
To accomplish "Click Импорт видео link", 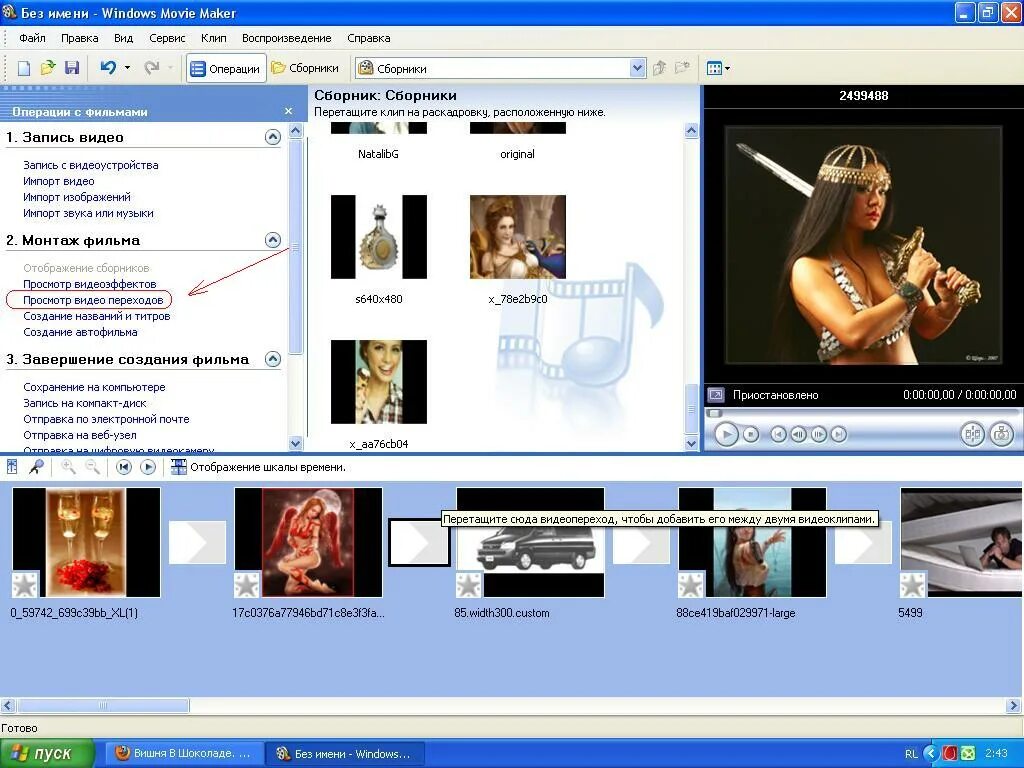I will 59,181.
